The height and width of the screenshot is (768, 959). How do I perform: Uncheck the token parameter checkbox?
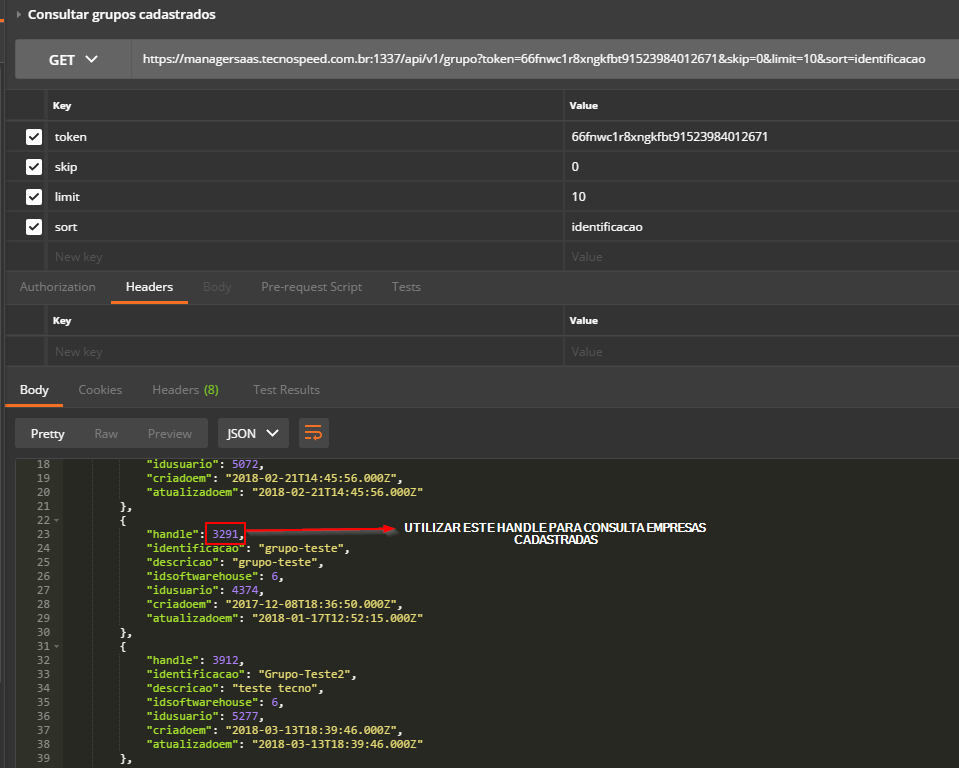point(34,137)
